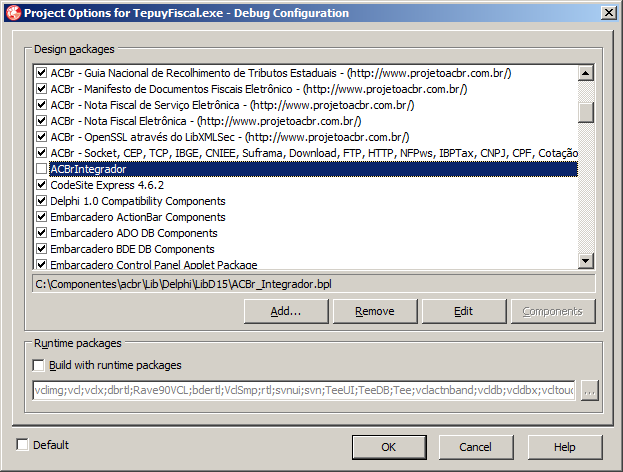Uncheck Embarcadero BDE DB Components
This screenshot has width=623, height=472.
click(x=41, y=249)
